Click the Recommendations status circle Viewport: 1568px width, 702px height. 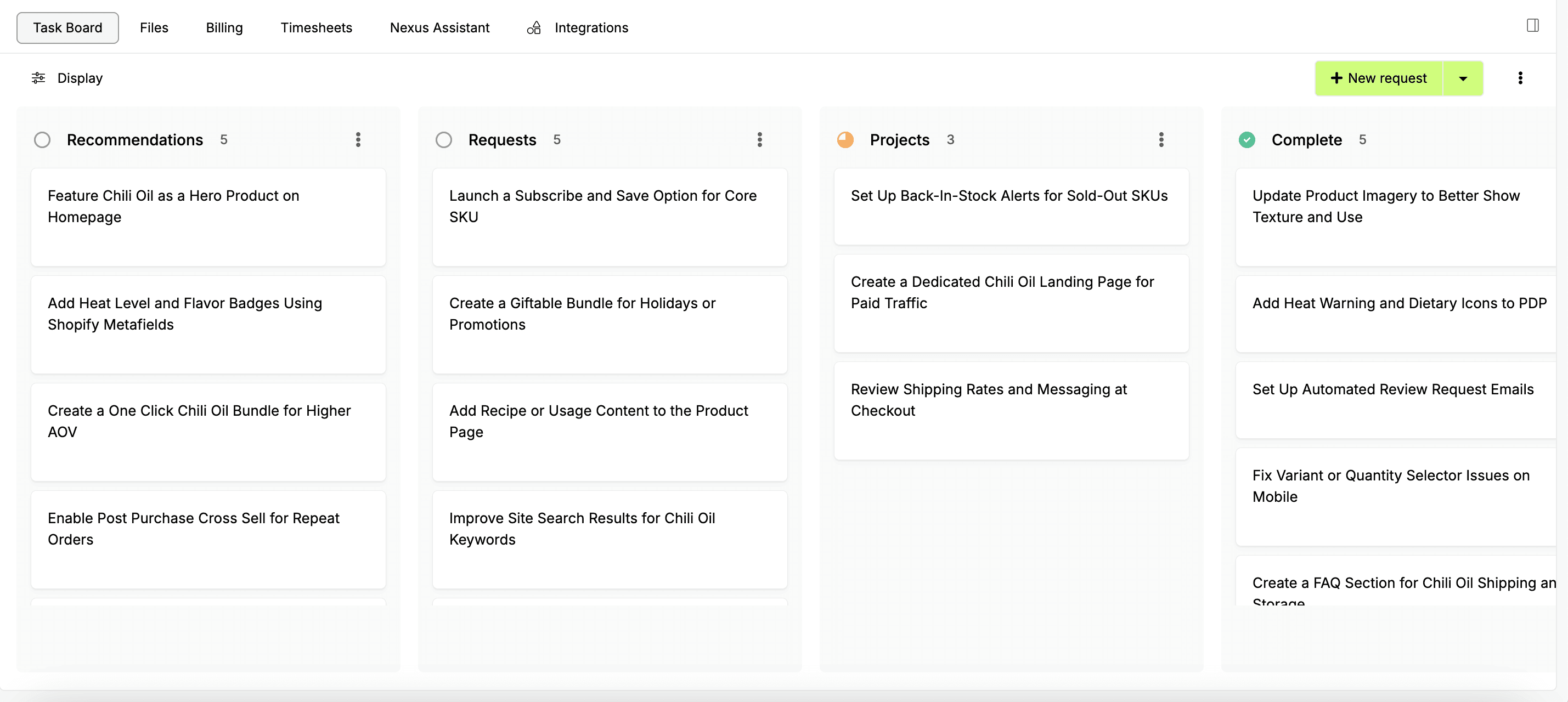(42, 140)
